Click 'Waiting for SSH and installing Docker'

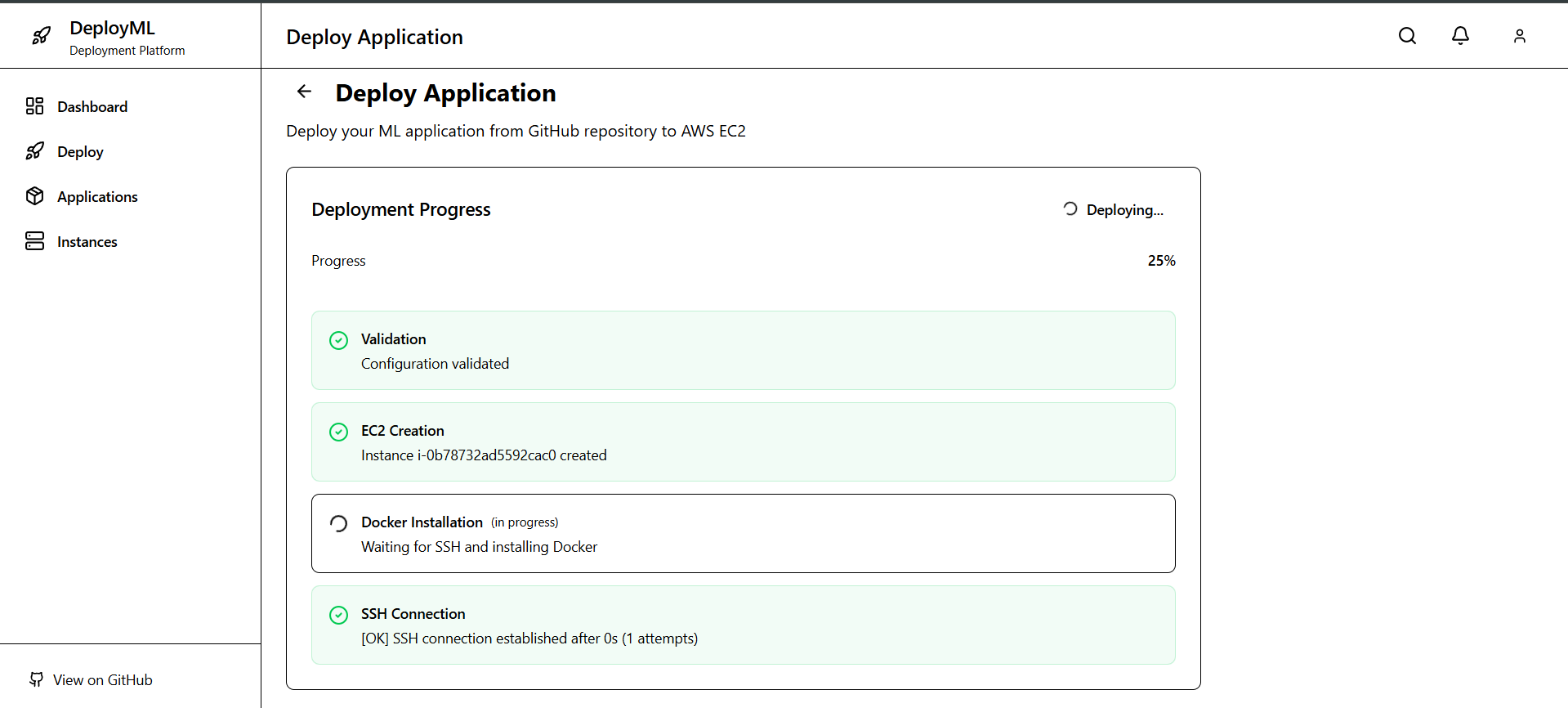(x=479, y=547)
